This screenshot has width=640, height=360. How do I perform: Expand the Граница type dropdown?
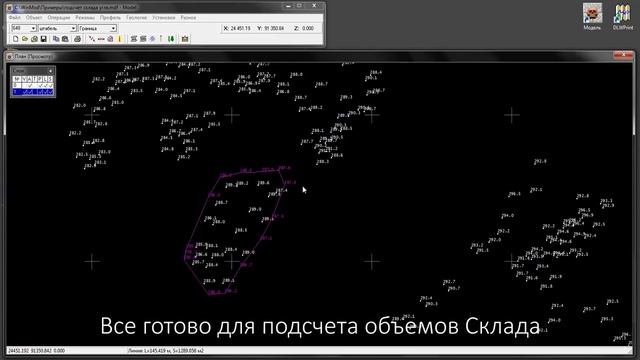(x=113, y=28)
